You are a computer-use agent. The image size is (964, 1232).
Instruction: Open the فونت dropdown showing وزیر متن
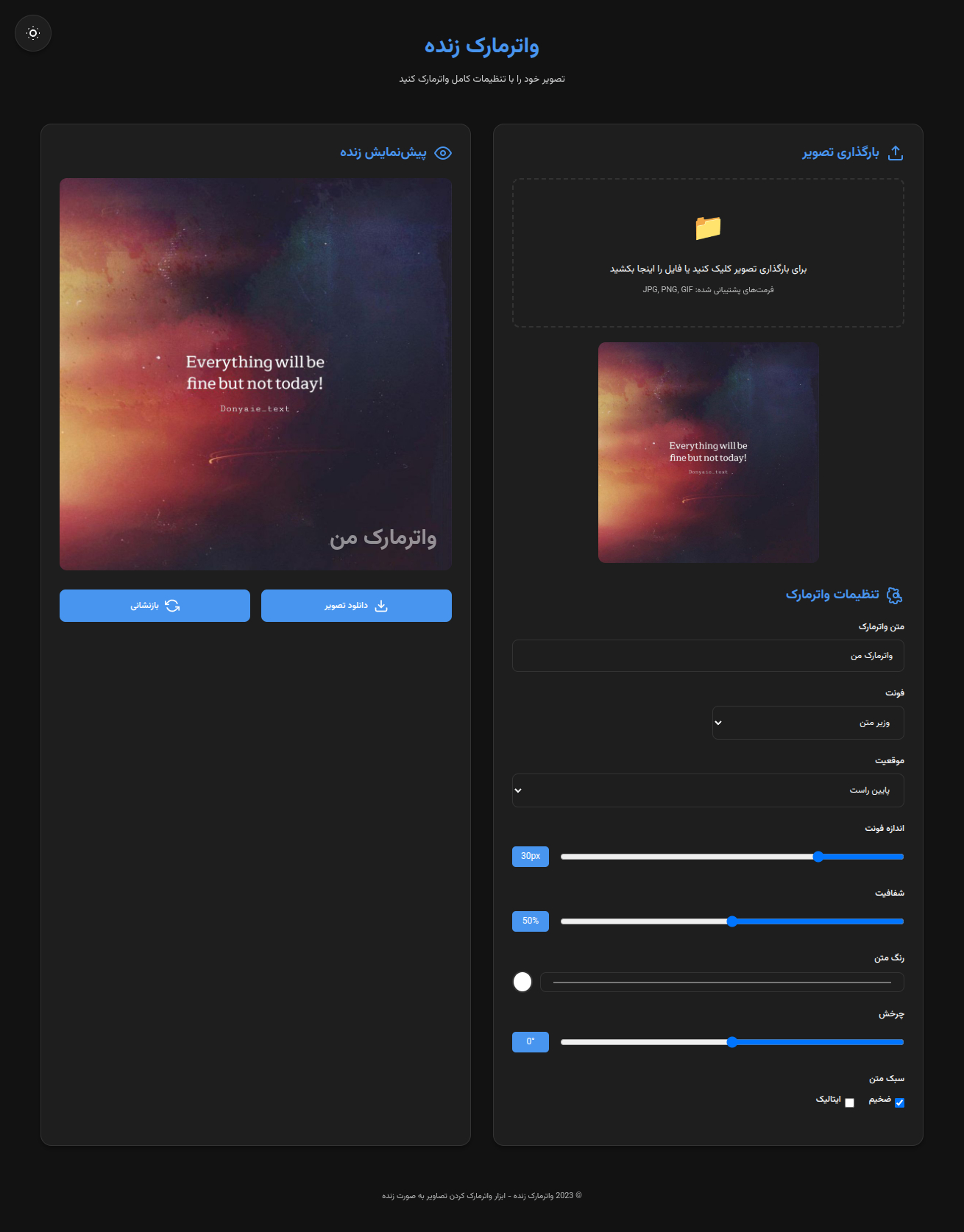click(x=807, y=723)
